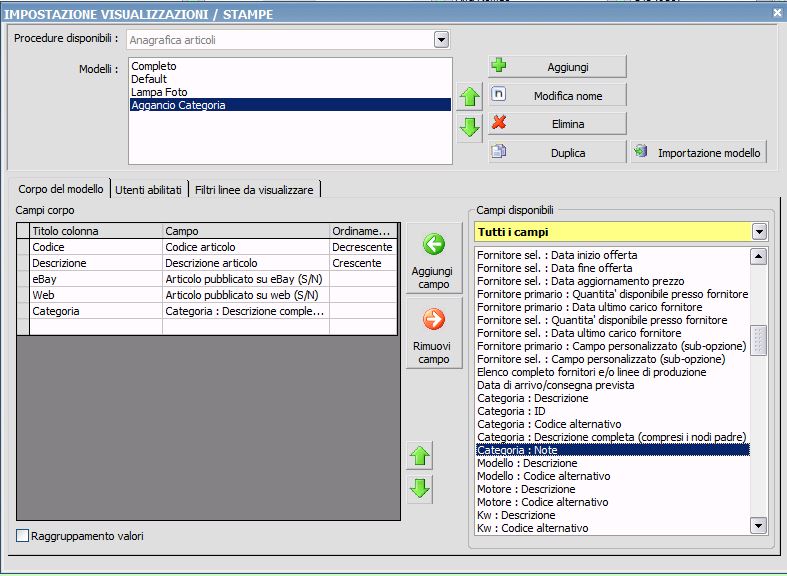This screenshot has width=787, height=576.
Task: Move the field down with the green arrow beside Campi corpo
Action: (x=420, y=488)
